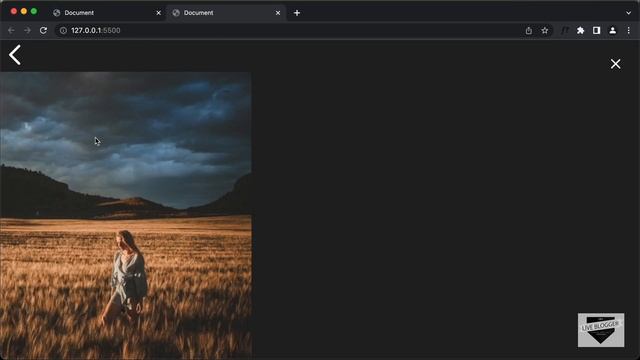Bookmark this page with the star

pos(544,31)
